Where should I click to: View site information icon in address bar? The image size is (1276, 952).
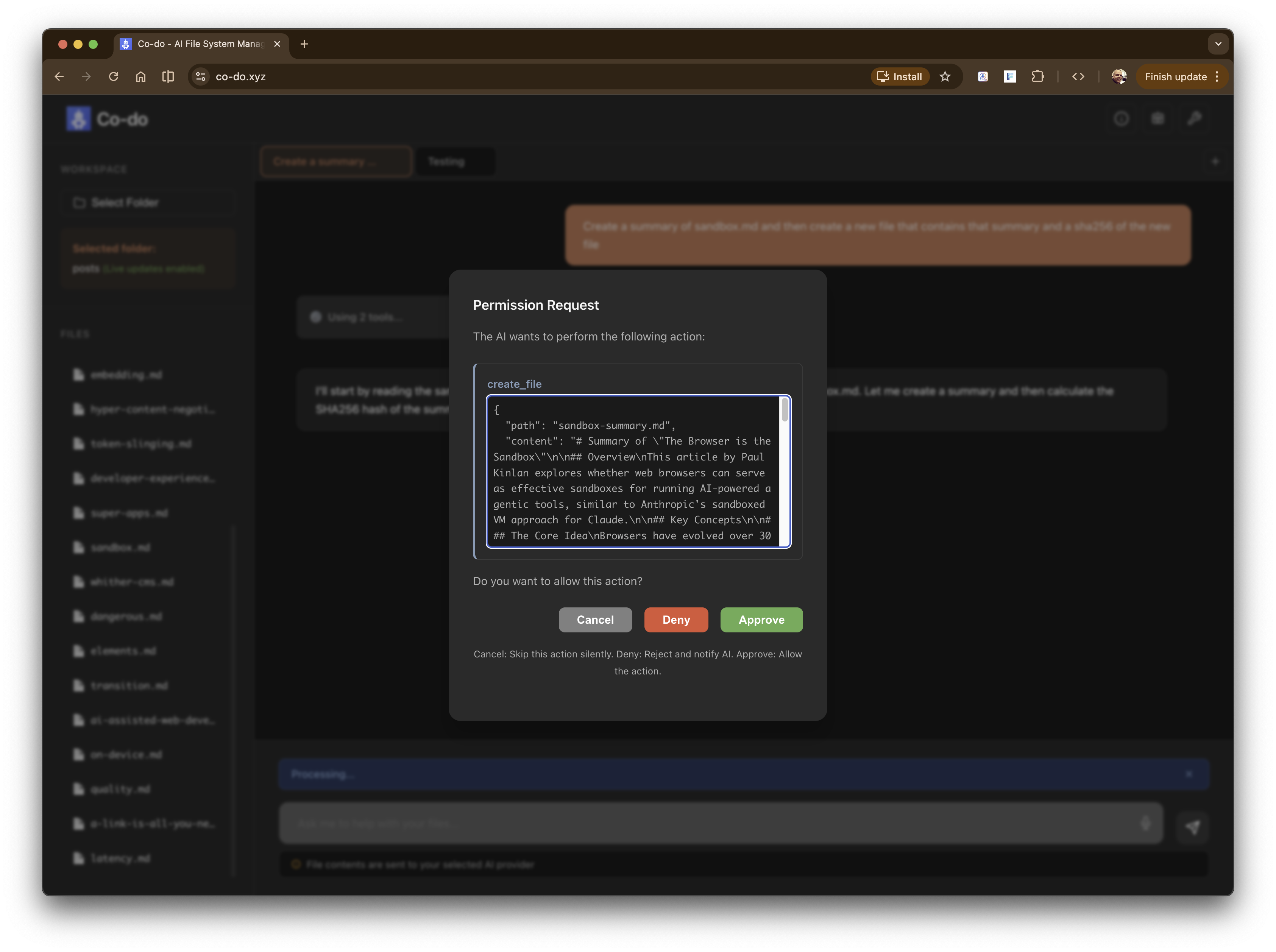pyautogui.click(x=200, y=76)
